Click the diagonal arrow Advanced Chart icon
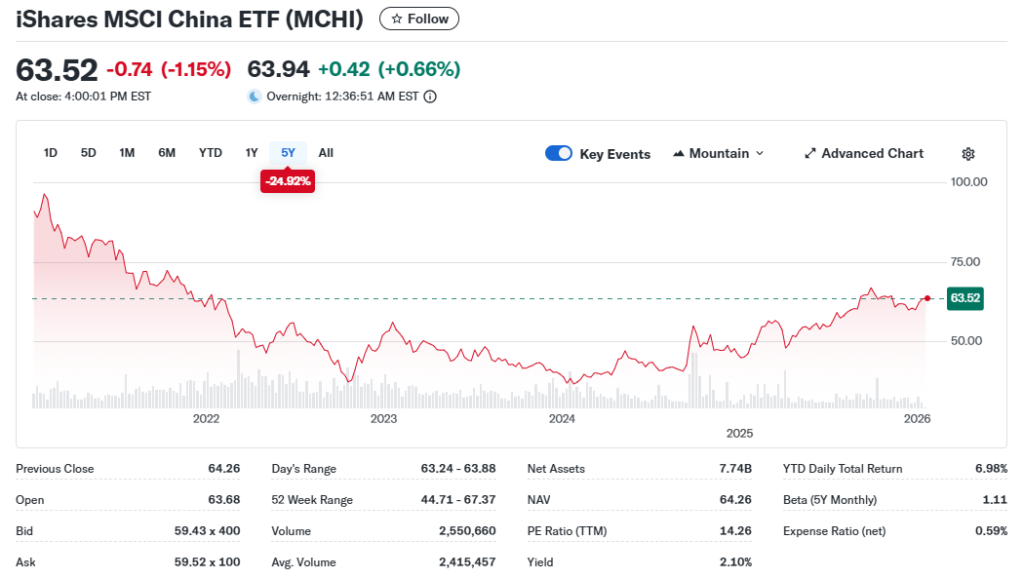This screenshot has width=1024, height=579. tap(810, 153)
